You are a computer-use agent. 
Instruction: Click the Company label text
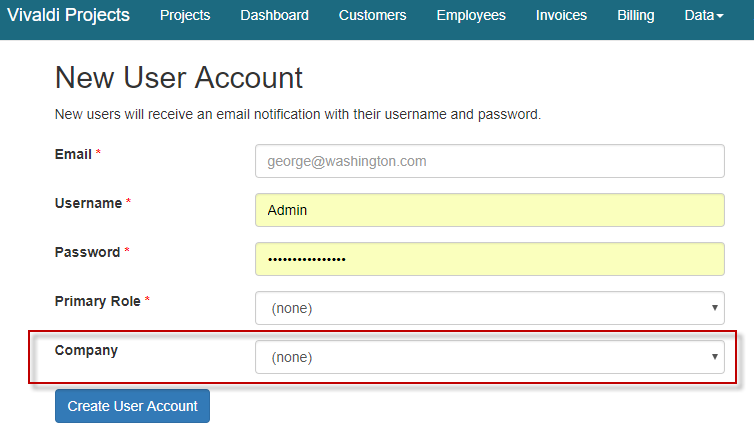pyautogui.click(x=86, y=350)
